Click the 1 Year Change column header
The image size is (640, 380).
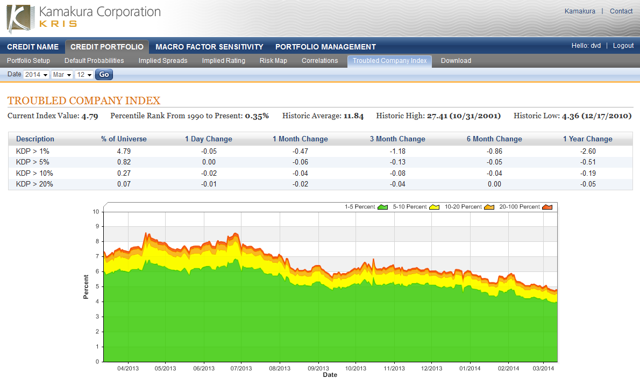(588, 139)
